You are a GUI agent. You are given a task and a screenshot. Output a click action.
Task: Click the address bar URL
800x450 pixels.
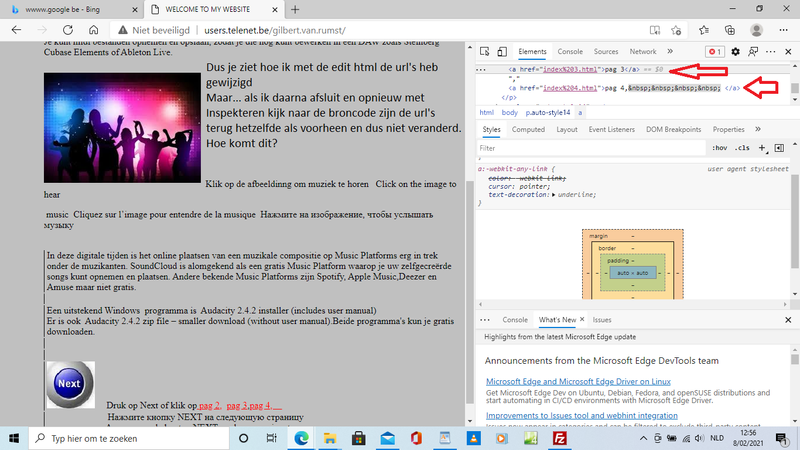coord(275,30)
